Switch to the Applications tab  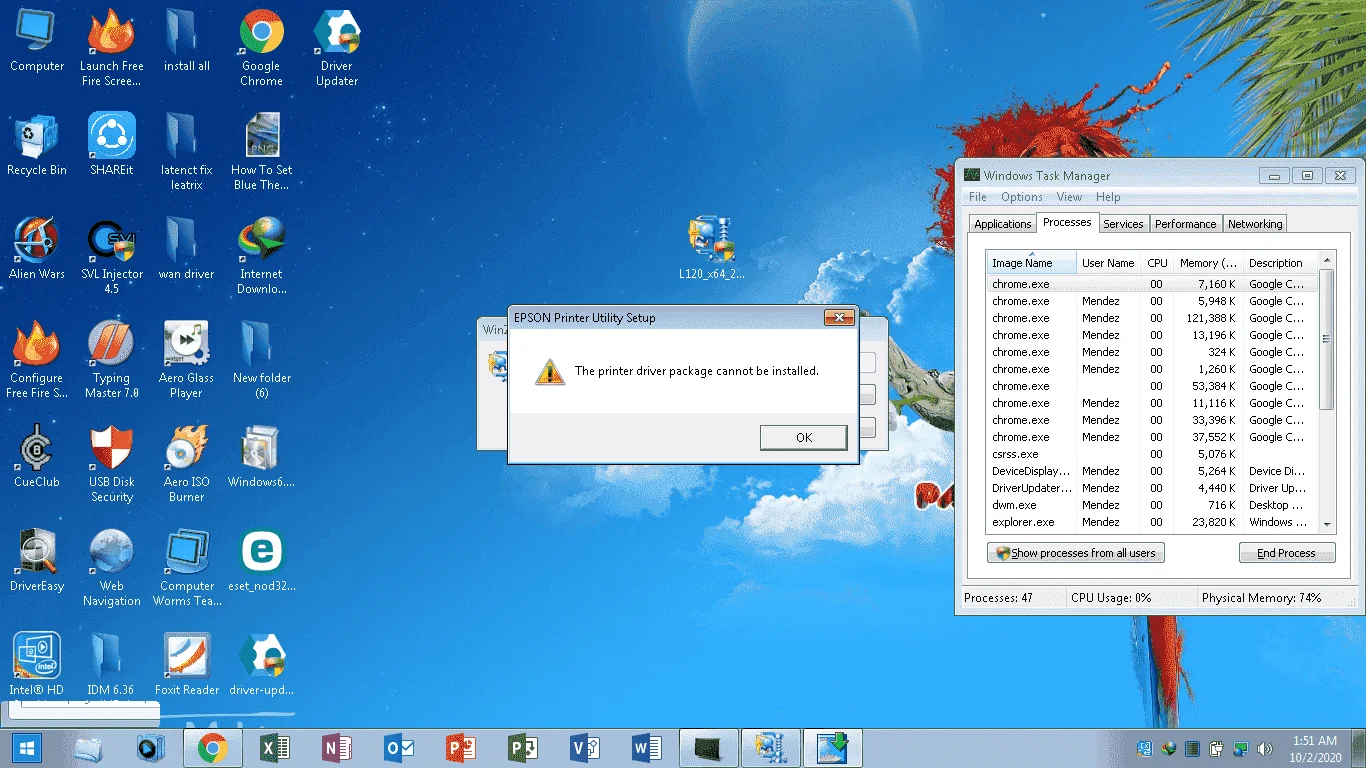pos(1002,224)
